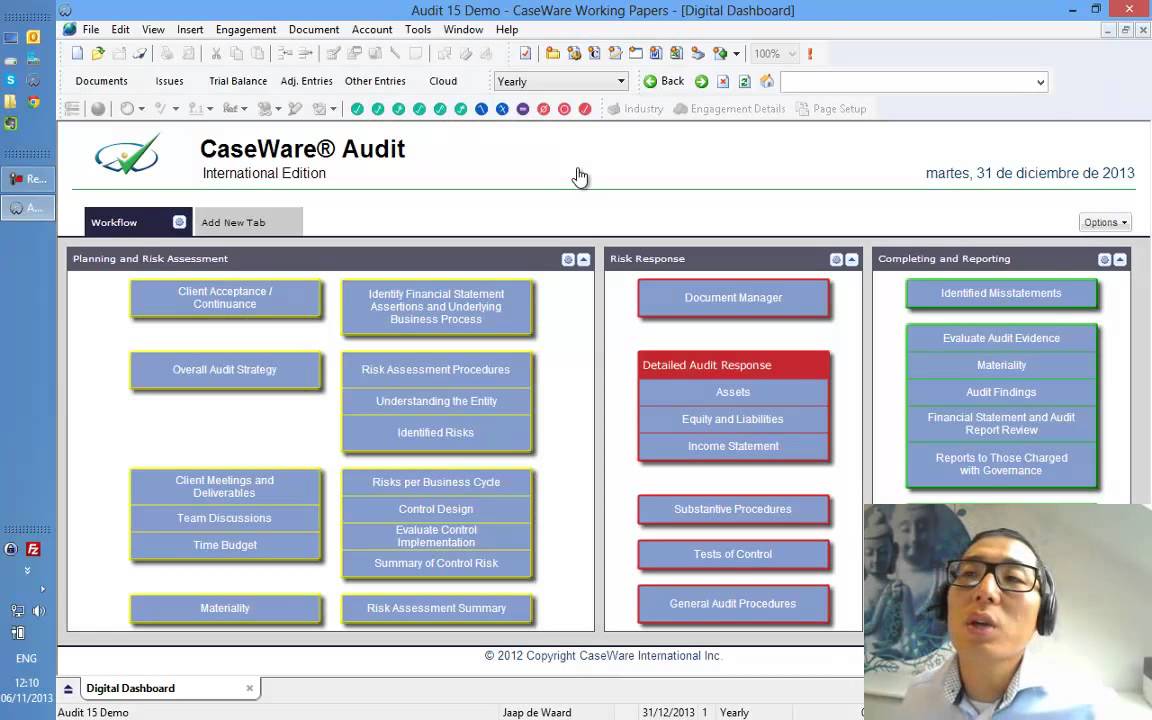Click the Home house icon
This screenshot has width=1152, height=720.
point(766,82)
